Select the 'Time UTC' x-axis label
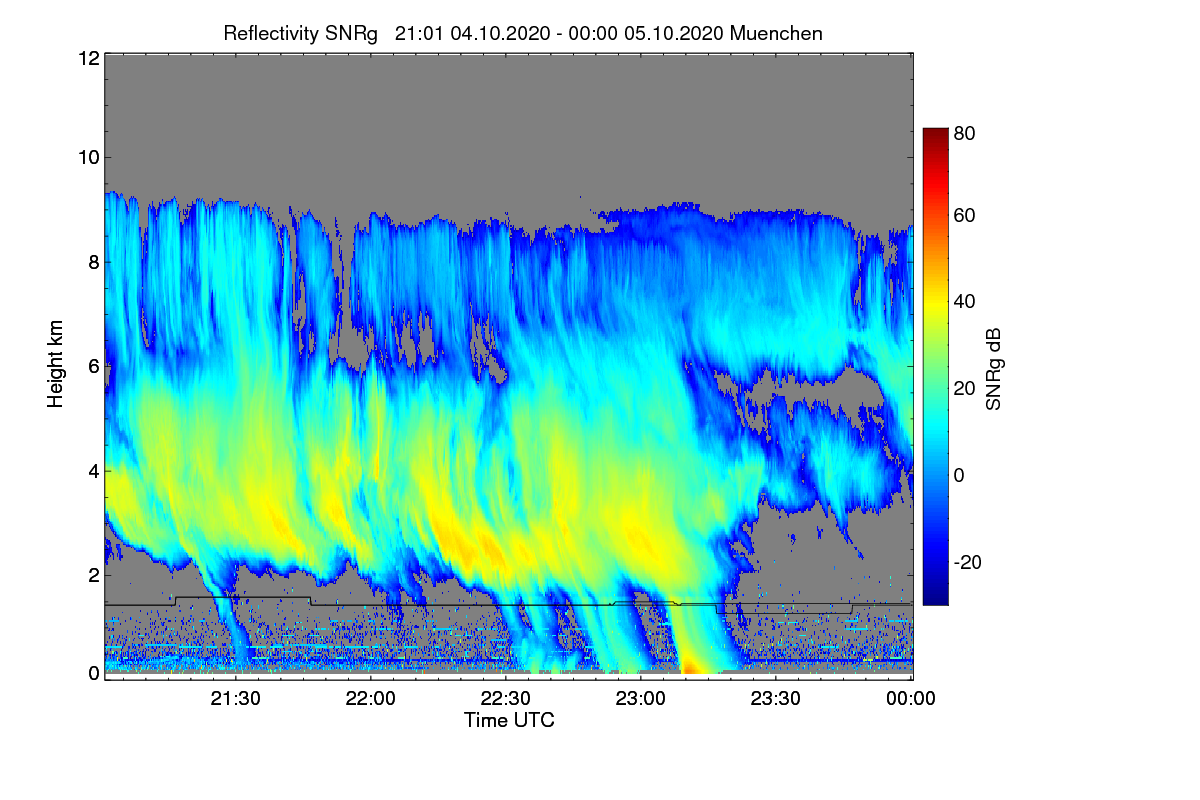Image resolution: width=1200 pixels, height=800 pixels. tap(509, 720)
